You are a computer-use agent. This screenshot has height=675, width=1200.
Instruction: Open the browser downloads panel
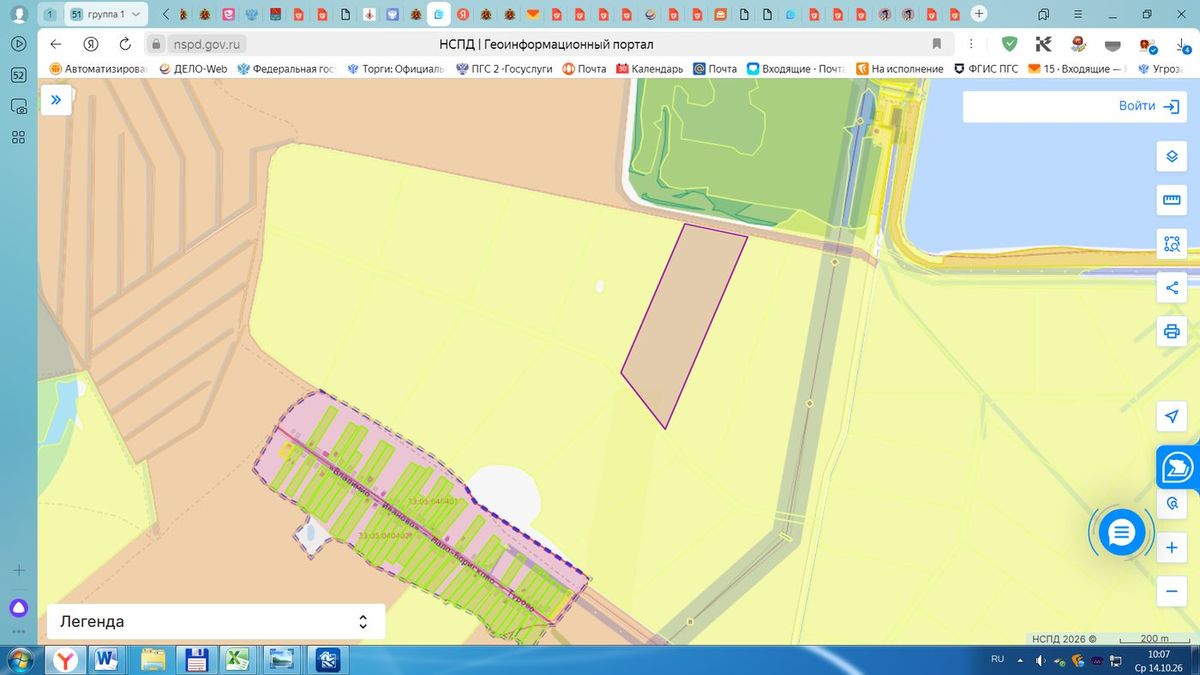coord(1181,44)
